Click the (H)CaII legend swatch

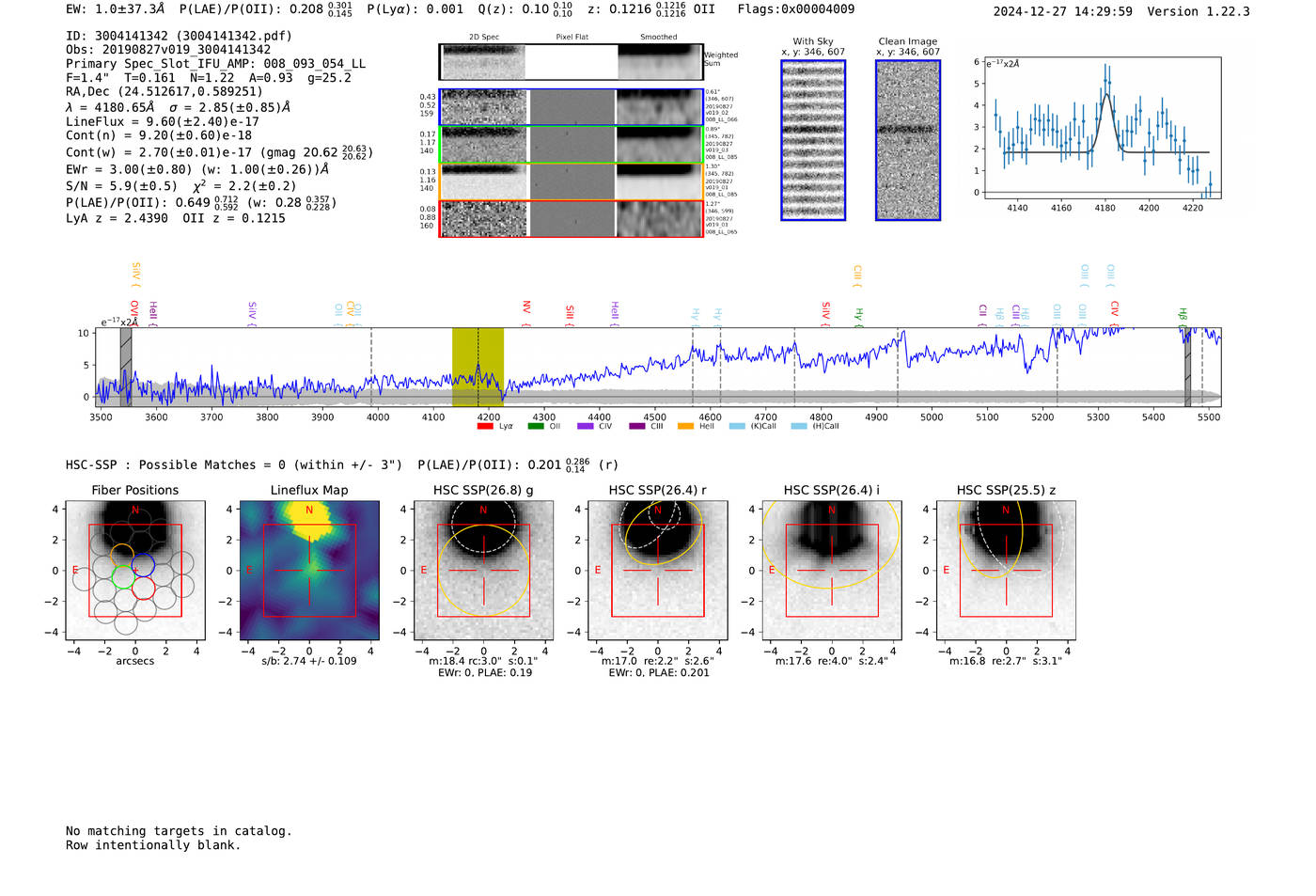799,426
